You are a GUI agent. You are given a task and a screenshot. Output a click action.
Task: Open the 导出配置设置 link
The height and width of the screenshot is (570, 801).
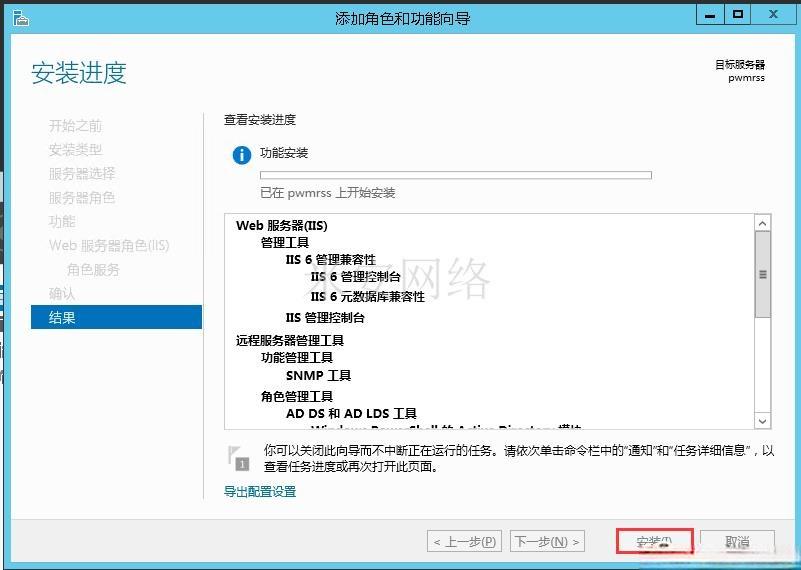(x=260, y=492)
